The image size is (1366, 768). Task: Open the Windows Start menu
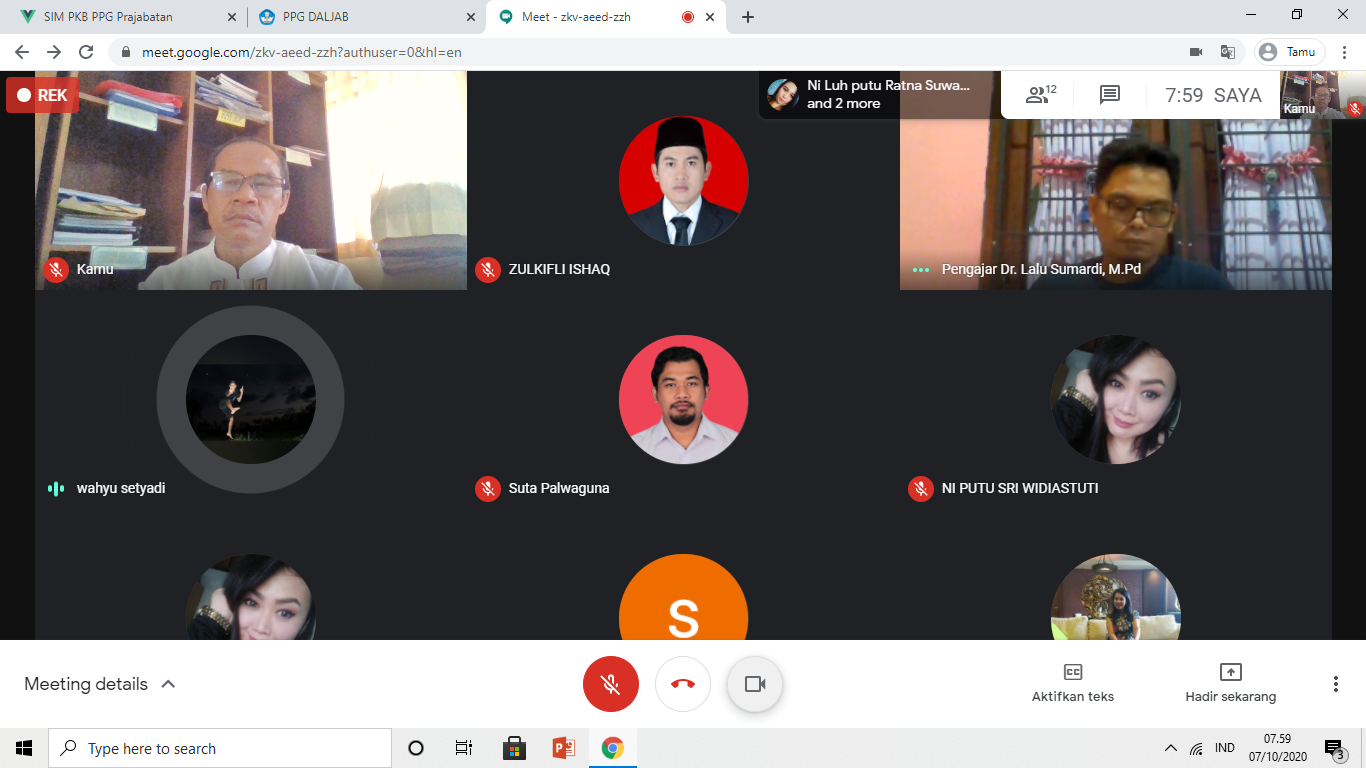[24, 748]
